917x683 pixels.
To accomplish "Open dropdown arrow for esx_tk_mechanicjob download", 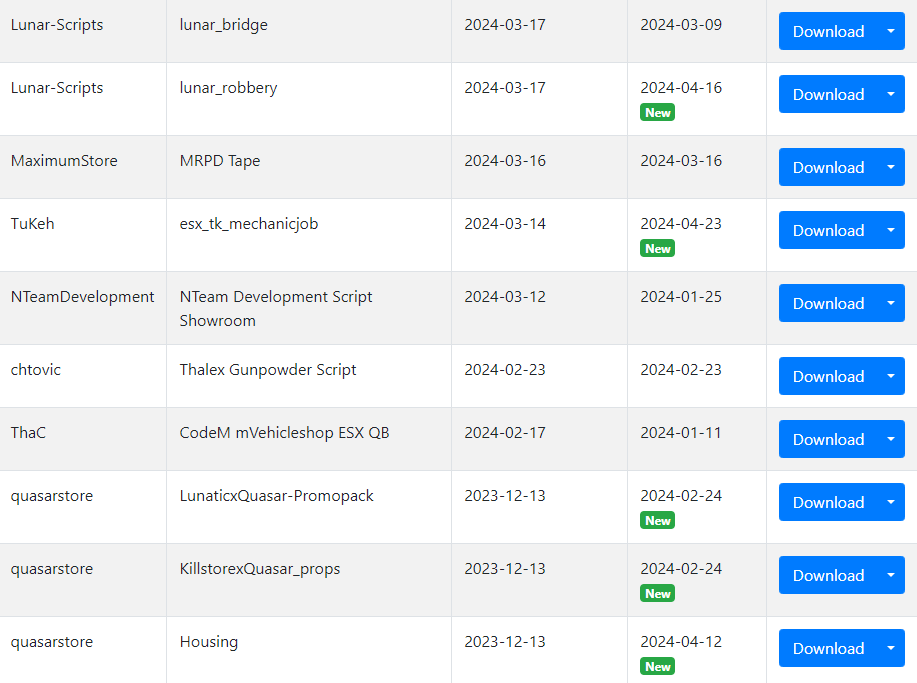I will [x=891, y=230].
